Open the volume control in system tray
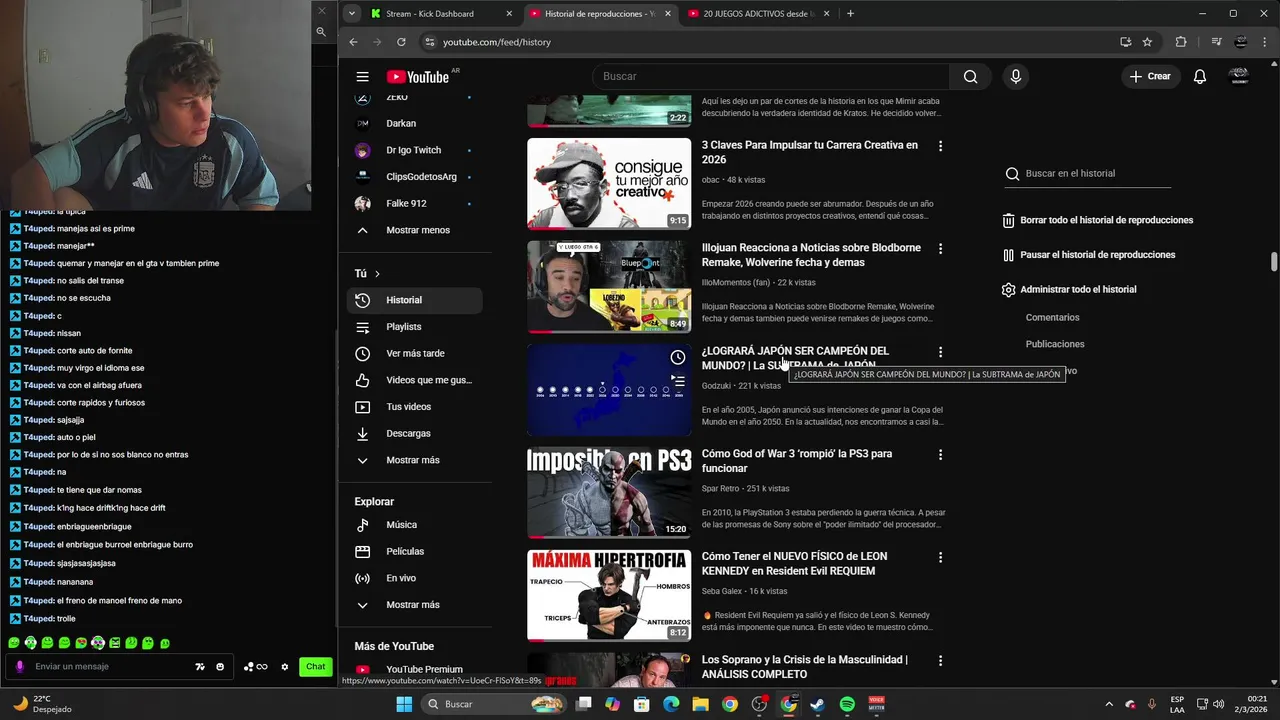 [1218, 704]
